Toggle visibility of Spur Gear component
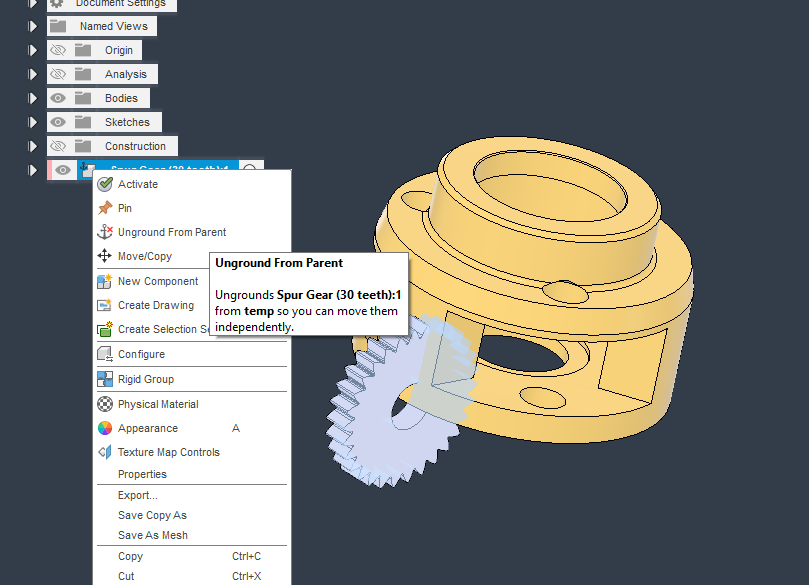 [63, 170]
